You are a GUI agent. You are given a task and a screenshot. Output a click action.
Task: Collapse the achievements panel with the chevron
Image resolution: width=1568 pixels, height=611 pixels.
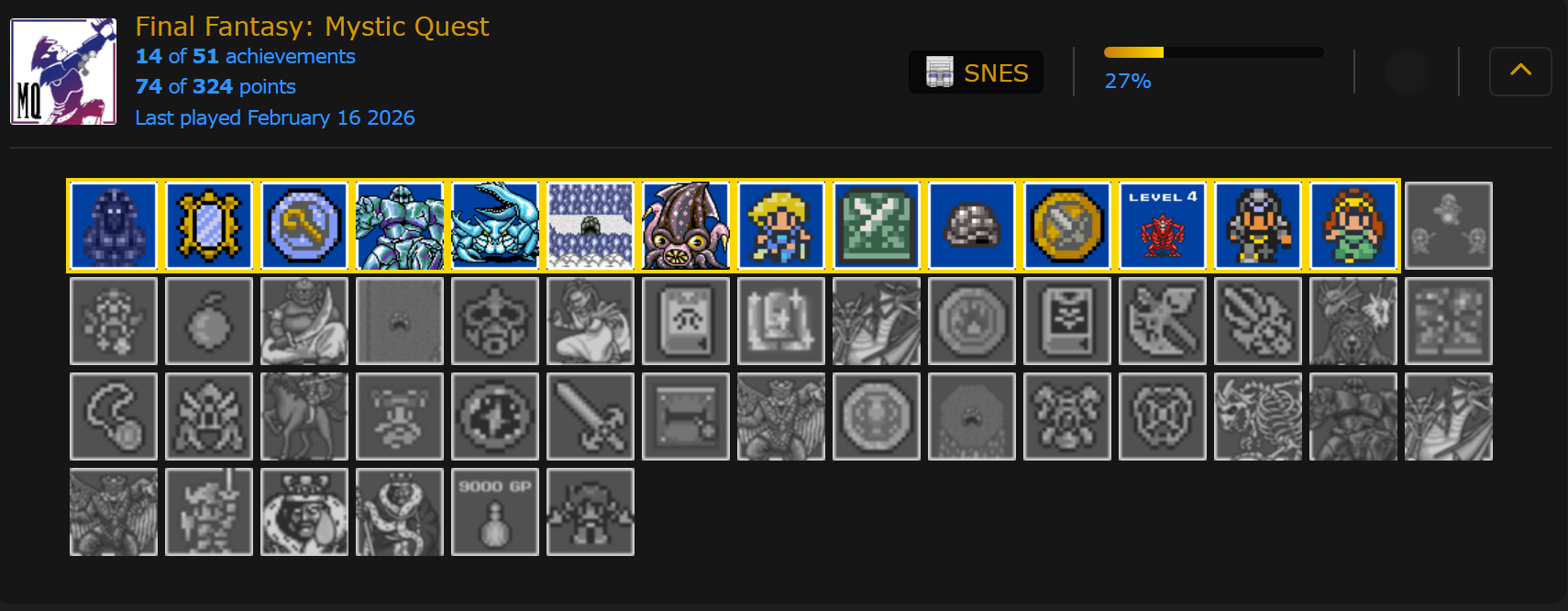(x=1520, y=72)
